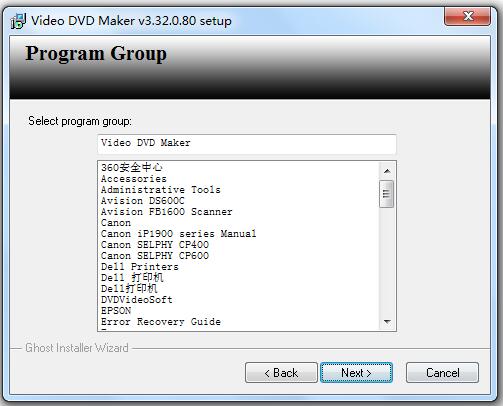Select Dell Printers group
Image resolution: width=503 pixels, height=406 pixels.
click(140, 267)
